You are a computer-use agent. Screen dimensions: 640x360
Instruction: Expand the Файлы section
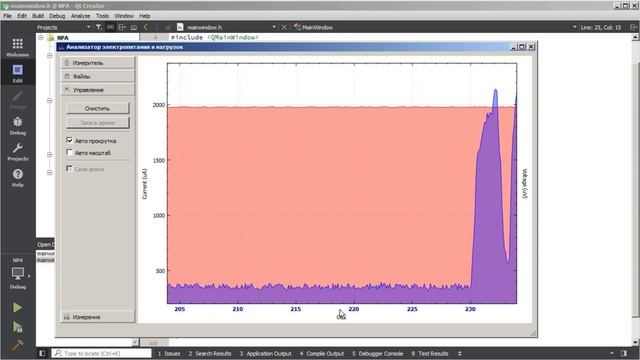point(98,76)
